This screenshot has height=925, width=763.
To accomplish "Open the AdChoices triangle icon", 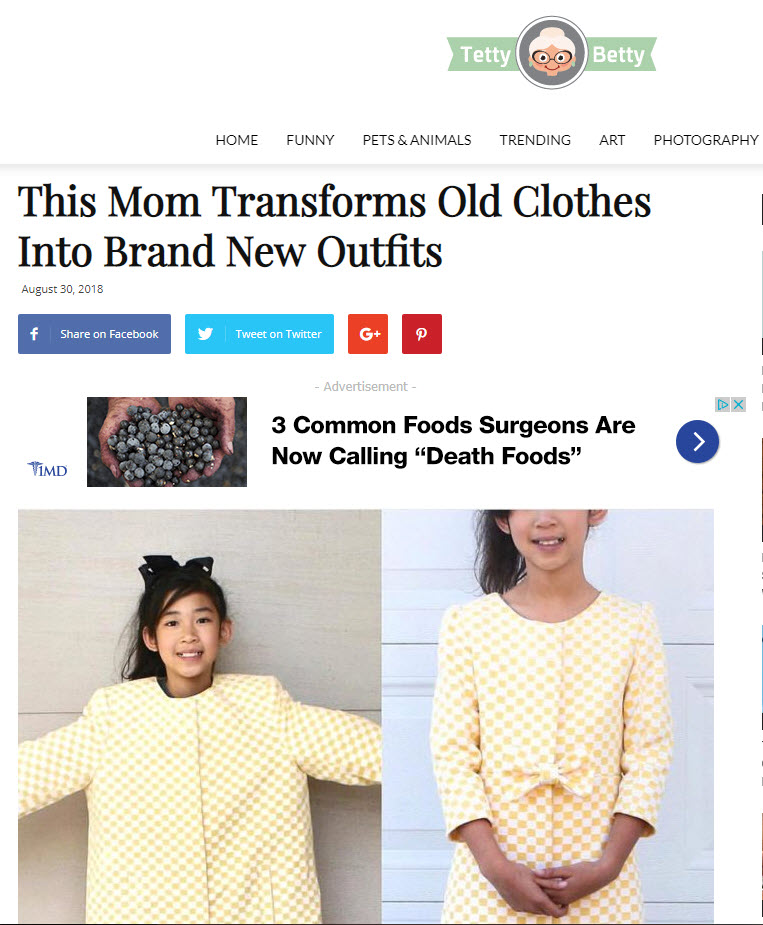I will [x=723, y=404].
